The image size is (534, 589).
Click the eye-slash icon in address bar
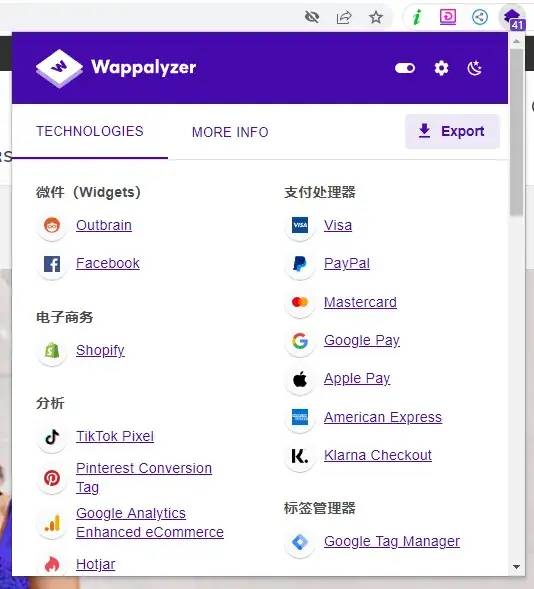pos(312,17)
